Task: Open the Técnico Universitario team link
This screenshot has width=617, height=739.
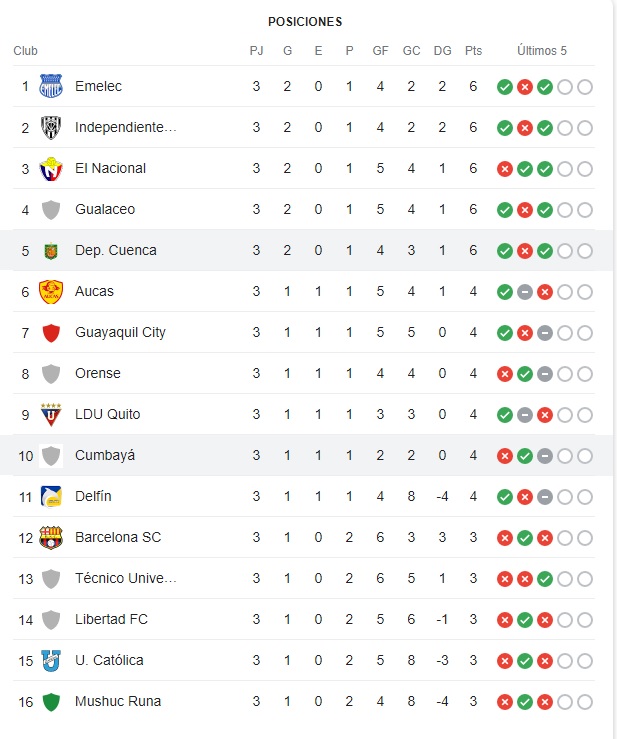Action: 125,579
